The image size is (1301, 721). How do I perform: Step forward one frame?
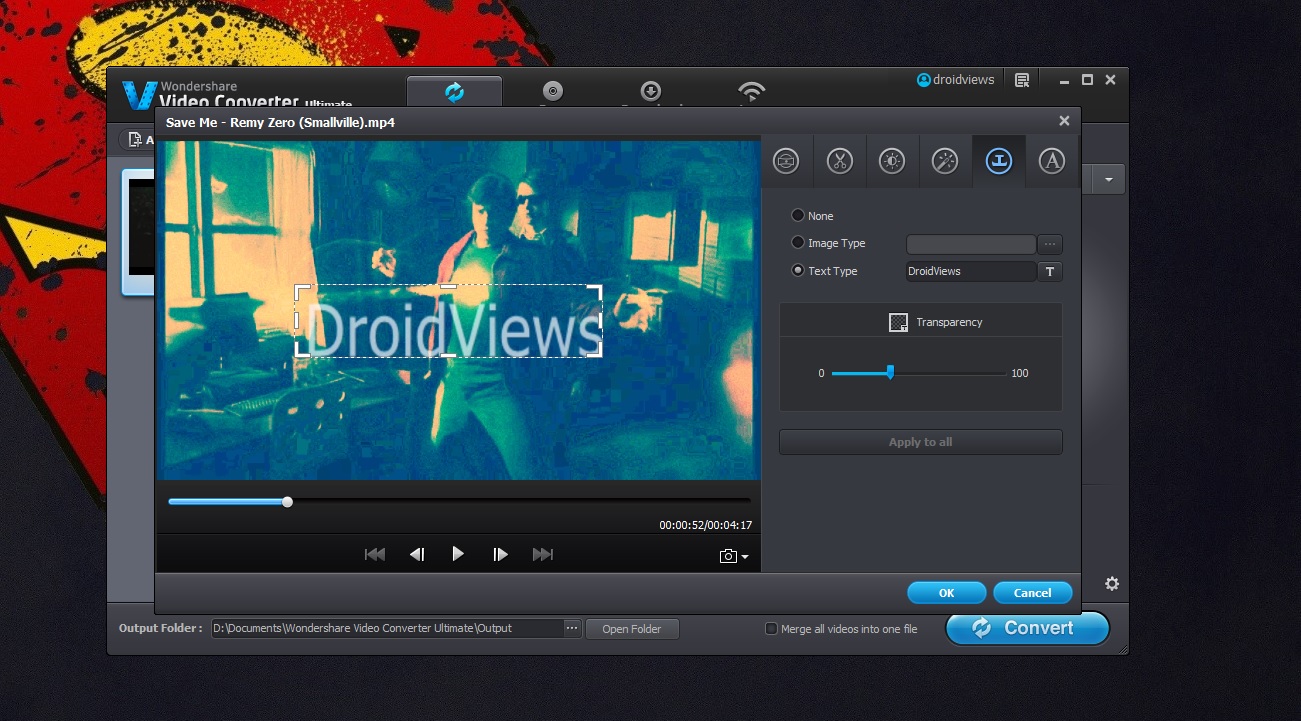[500, 554]
